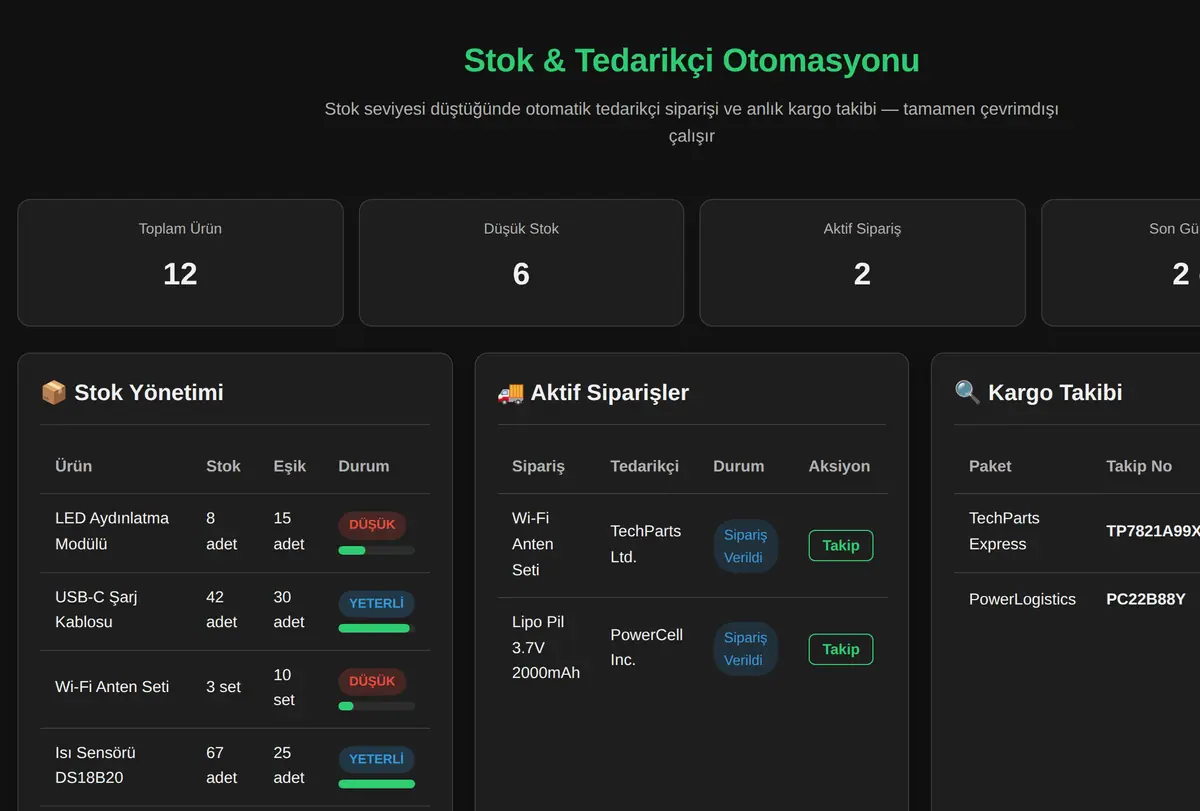Click the 10 set threshold value
The height and width of the screenshot is (811, 1200).
pyautogui.click(x=284, y=687)
